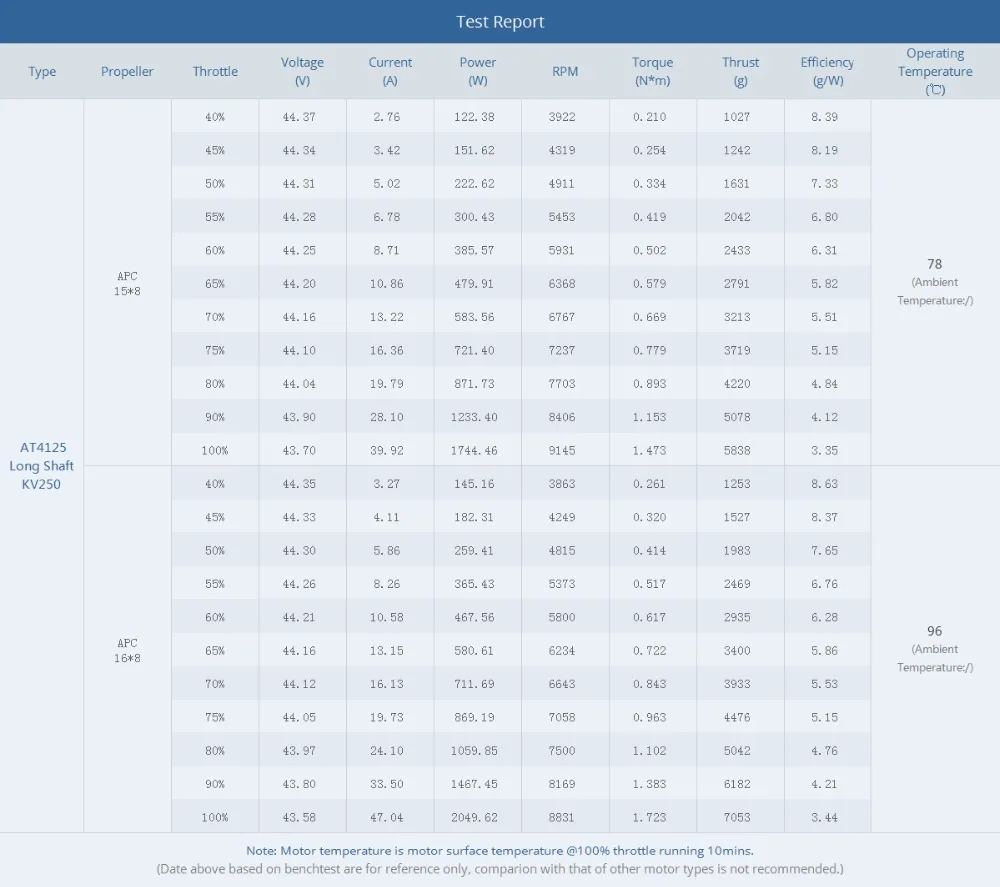Click the Voltage (V) column header
The height and width of the screenshot is (887, 1000).
point(302,71)
